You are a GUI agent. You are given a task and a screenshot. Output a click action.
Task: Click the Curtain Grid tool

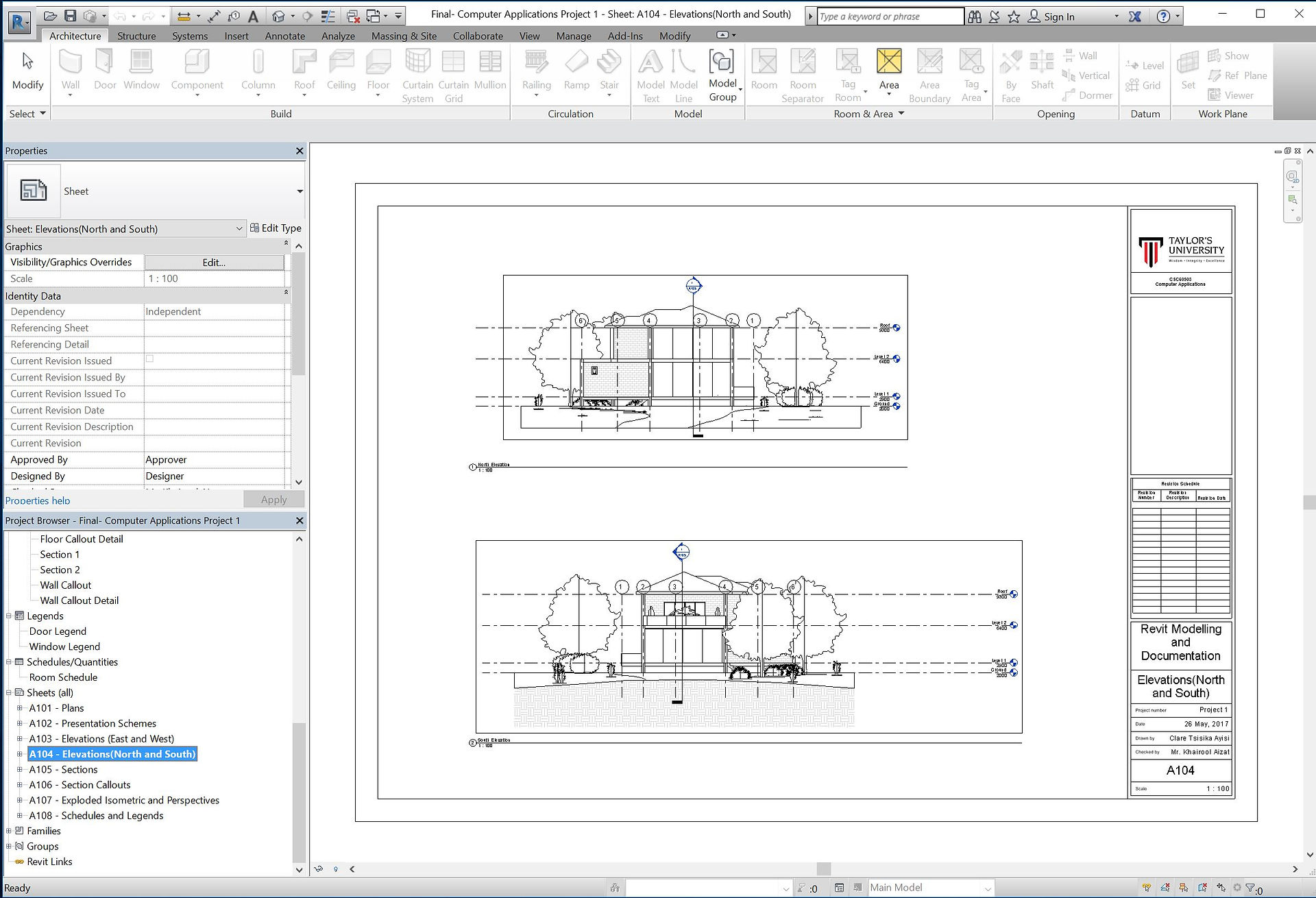(453, 75)
